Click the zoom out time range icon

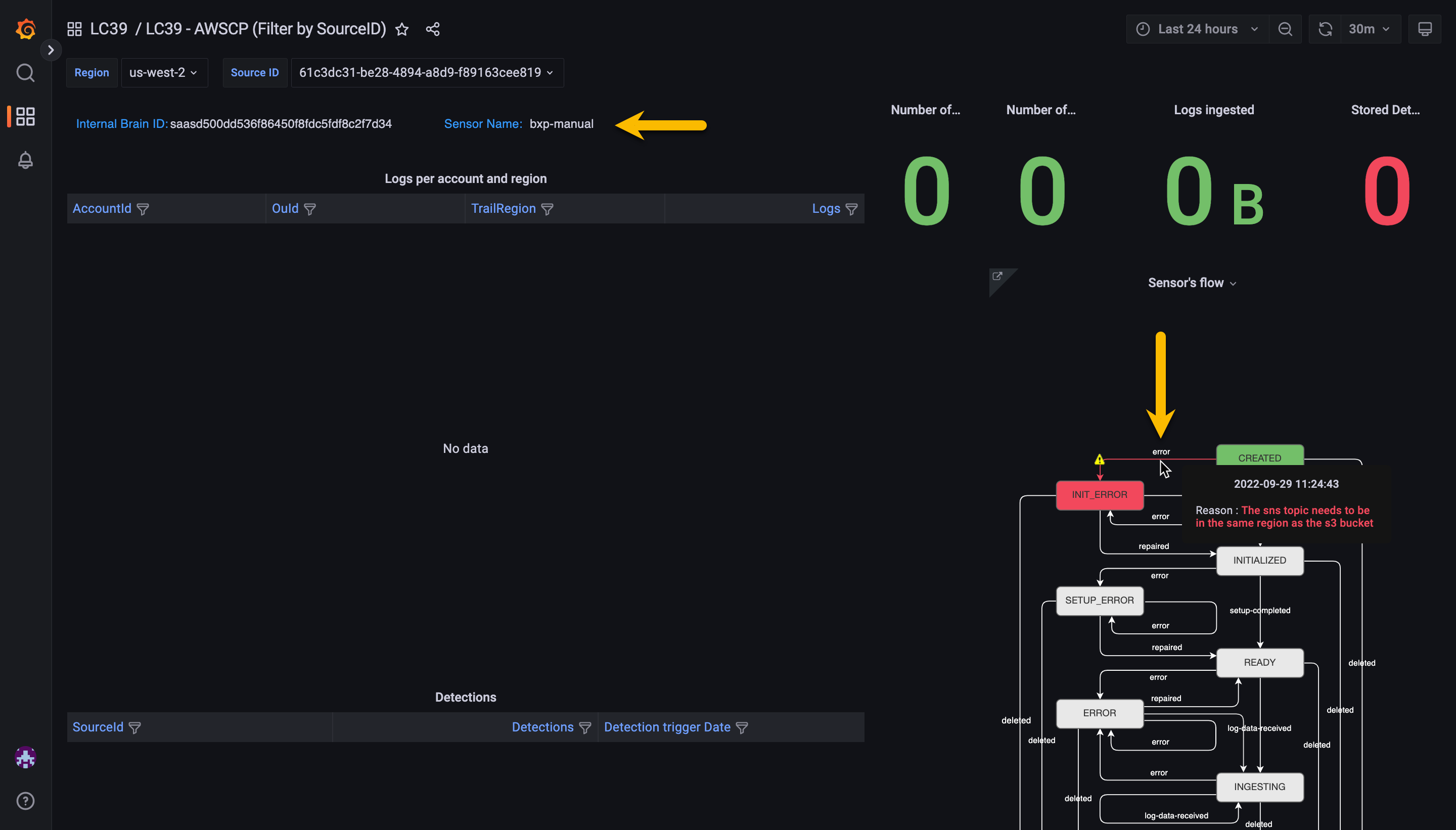[x=1285, y=29]
